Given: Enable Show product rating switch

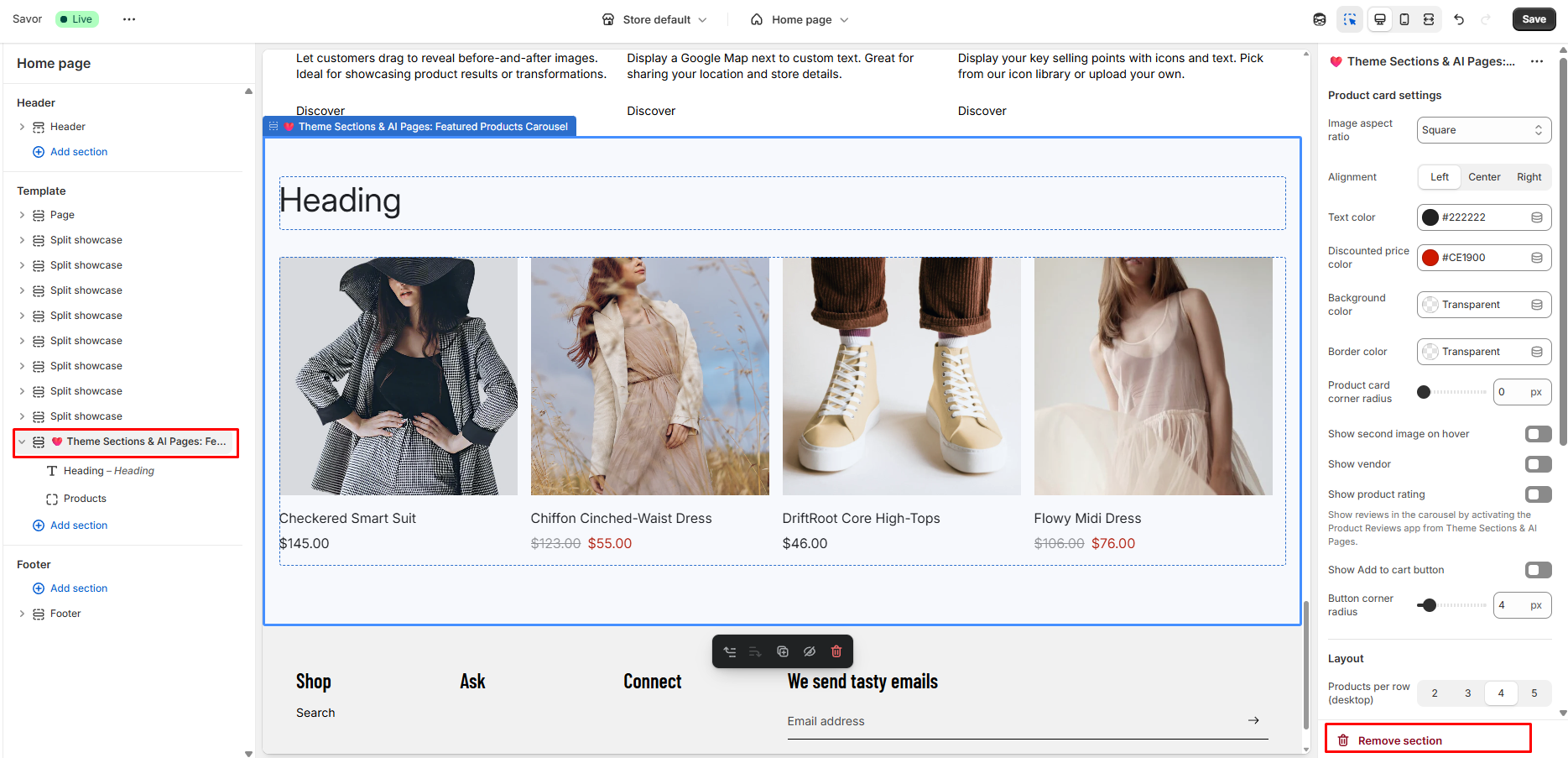Looking at the screenshot, I should (x=1539, y=494).
